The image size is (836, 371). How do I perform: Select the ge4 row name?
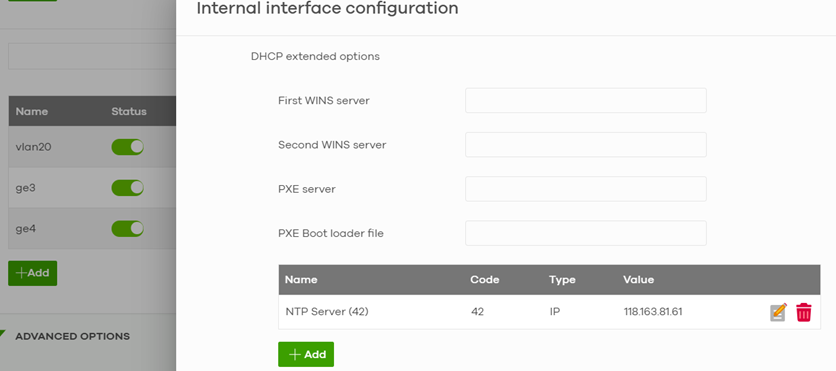[x=26, y=229]
